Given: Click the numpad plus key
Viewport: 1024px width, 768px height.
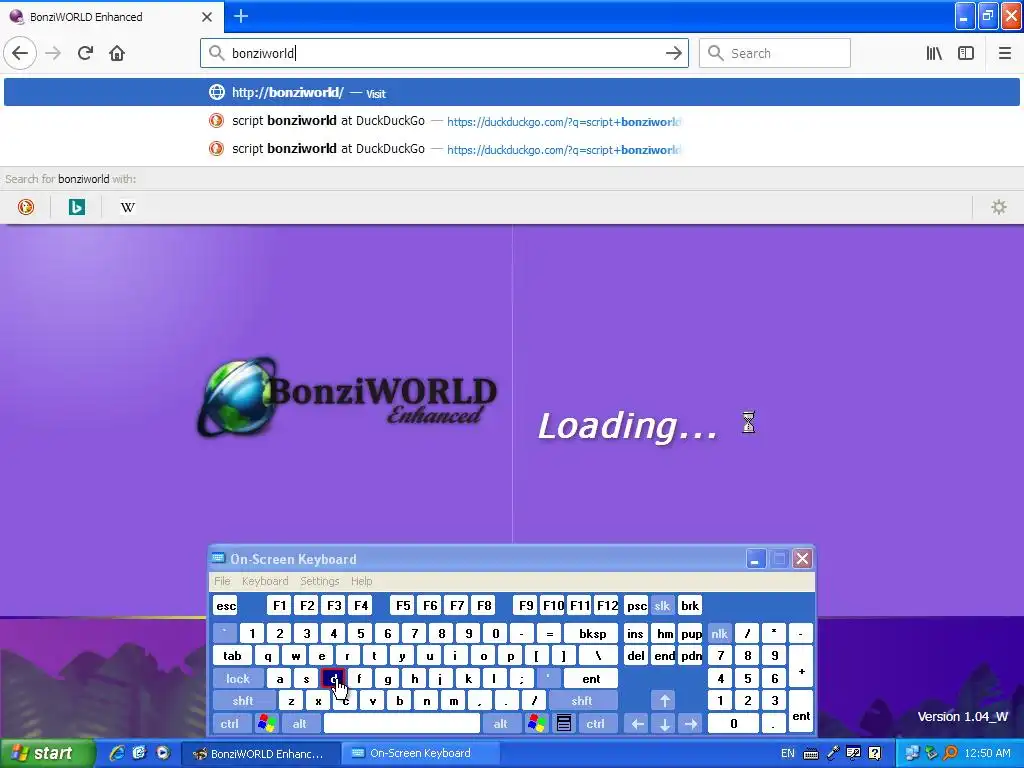Looking at the screenshot, I should pyautogui.click(x=801, y=667).
